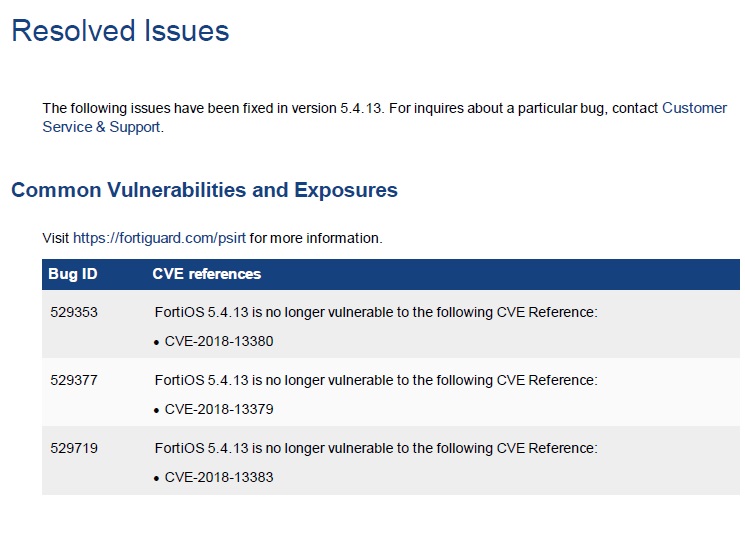Click the bullet before CVE-2018-13379
The height and width of the screenshot is (533, 745).
tap(157, 410)
